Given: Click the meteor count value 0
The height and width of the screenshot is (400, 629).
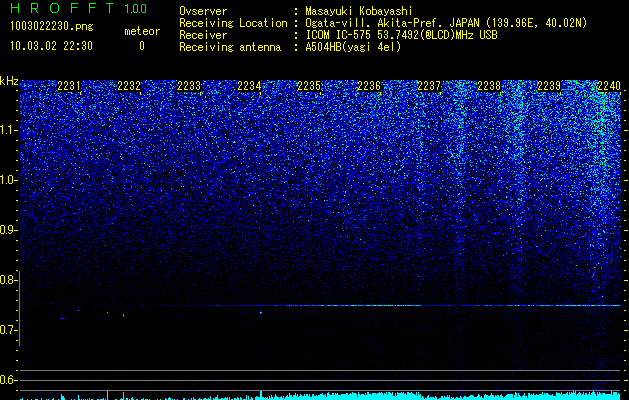Looking at the screenshot, I should click(142, 46).
